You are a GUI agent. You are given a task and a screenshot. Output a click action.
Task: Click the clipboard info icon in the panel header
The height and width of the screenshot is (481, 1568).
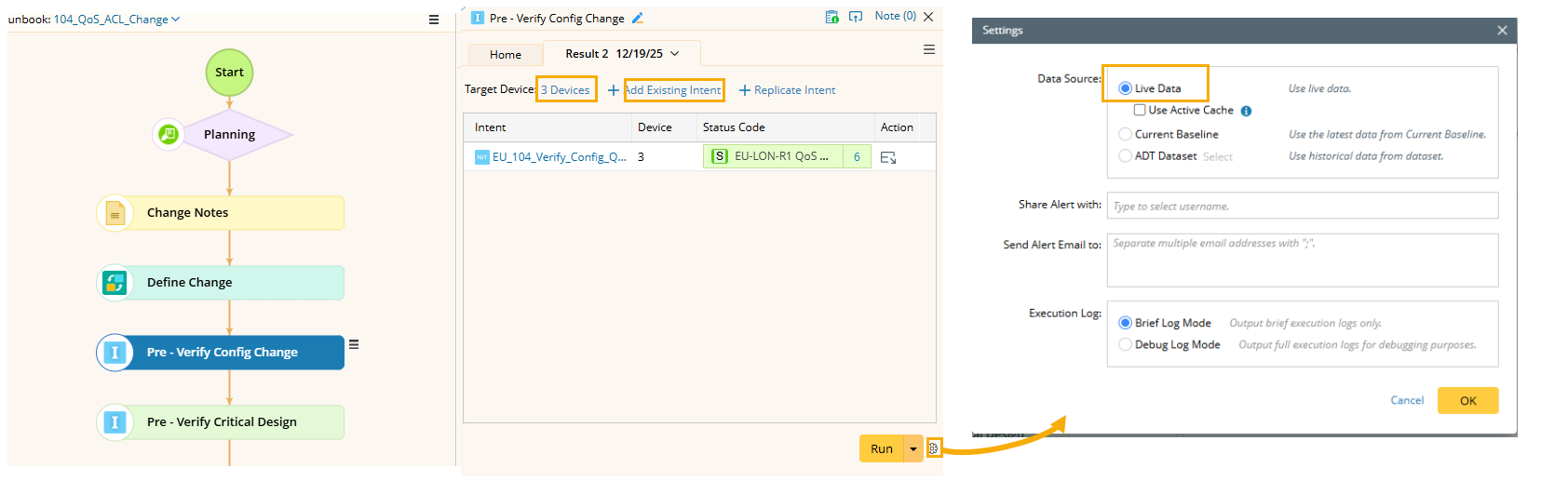831,17
